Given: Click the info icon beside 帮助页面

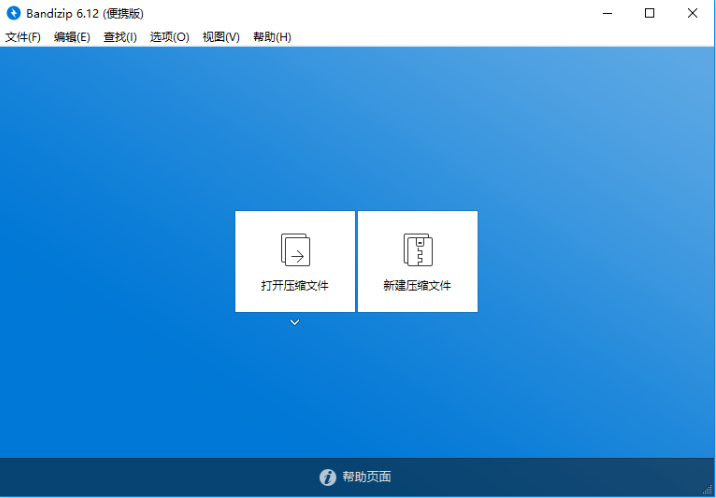Looking at the screenshot, I should [327, 477].
